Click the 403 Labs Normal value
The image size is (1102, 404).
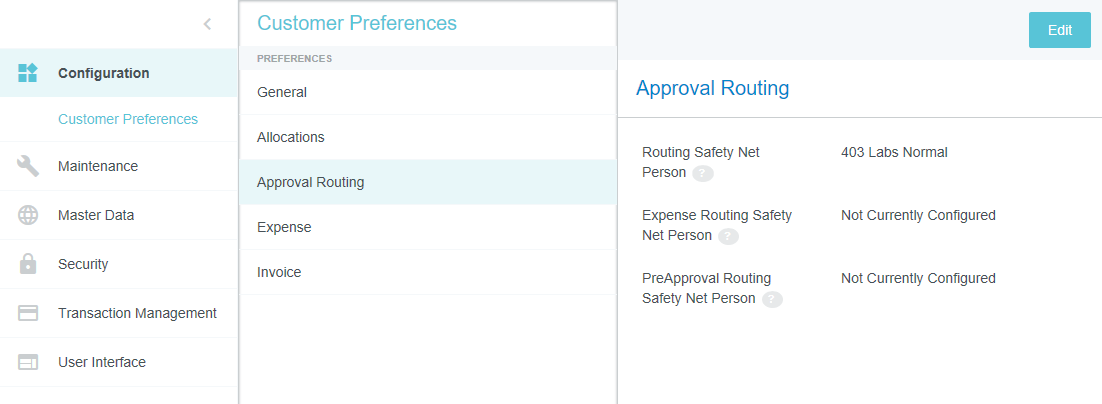[x=894, y=152]
